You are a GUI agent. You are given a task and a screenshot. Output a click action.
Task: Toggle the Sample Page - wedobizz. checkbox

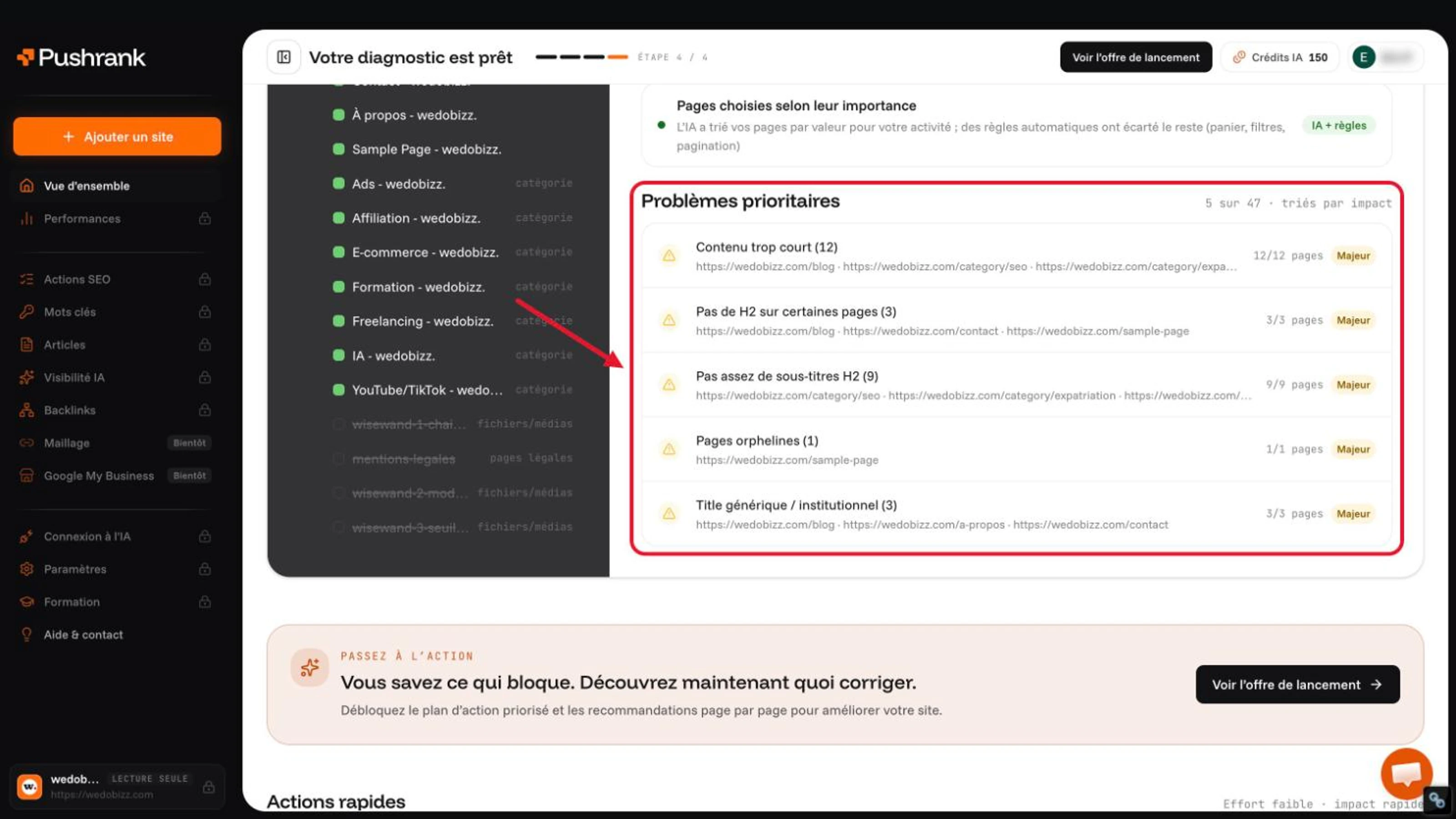pyautogui.click(x=339, y=149)
